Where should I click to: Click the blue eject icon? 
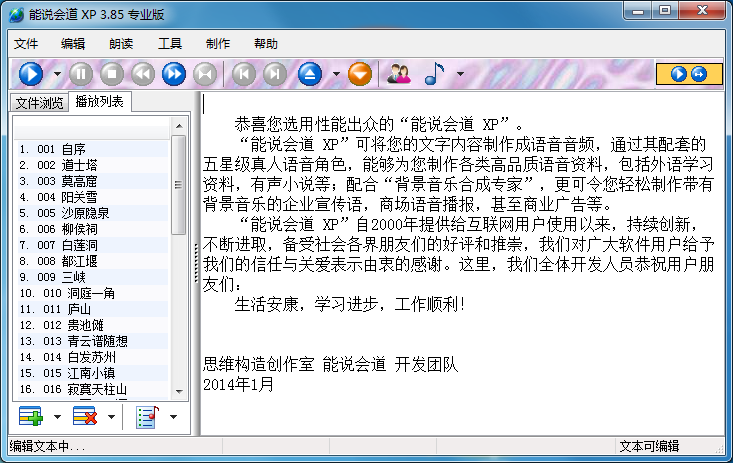[310, 74]
